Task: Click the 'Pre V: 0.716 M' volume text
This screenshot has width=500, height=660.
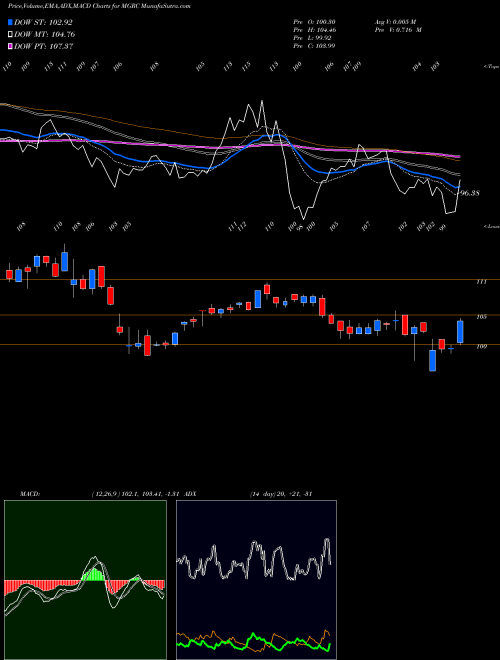Action: (x=398, y=30)
